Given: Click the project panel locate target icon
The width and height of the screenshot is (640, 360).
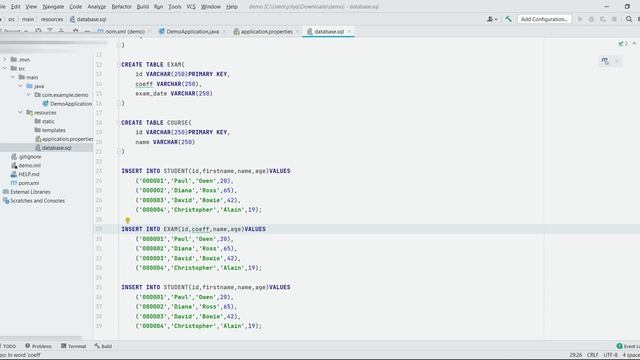Looking at the screenshot, I should (38, 31).
